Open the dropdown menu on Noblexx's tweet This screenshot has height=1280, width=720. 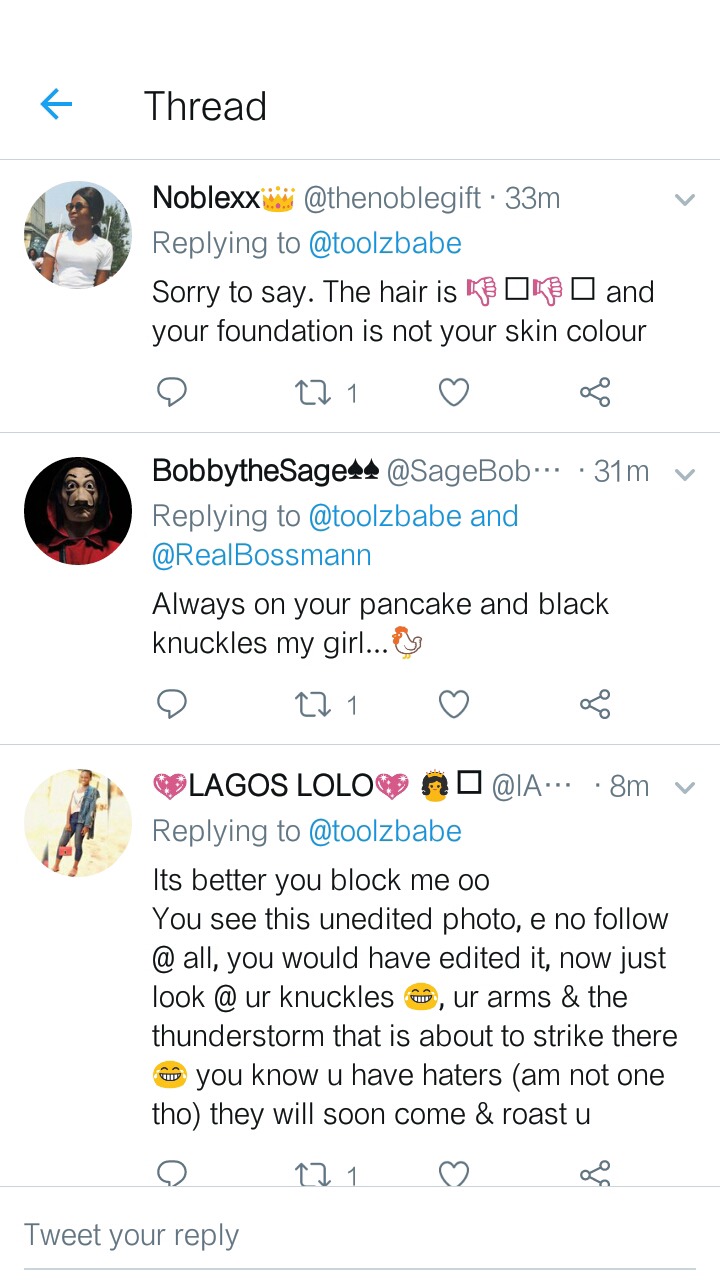click(684, 200)
